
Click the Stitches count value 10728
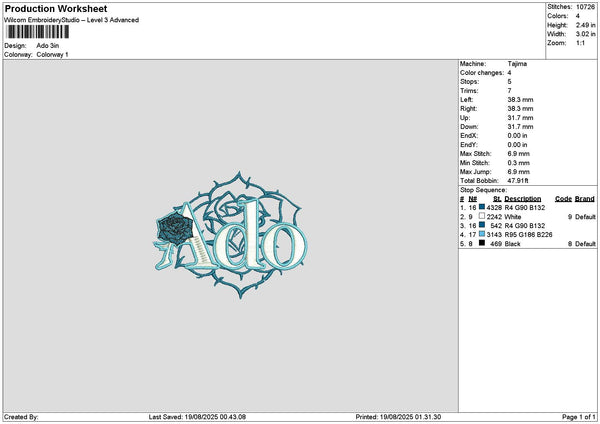pos(585,7)
